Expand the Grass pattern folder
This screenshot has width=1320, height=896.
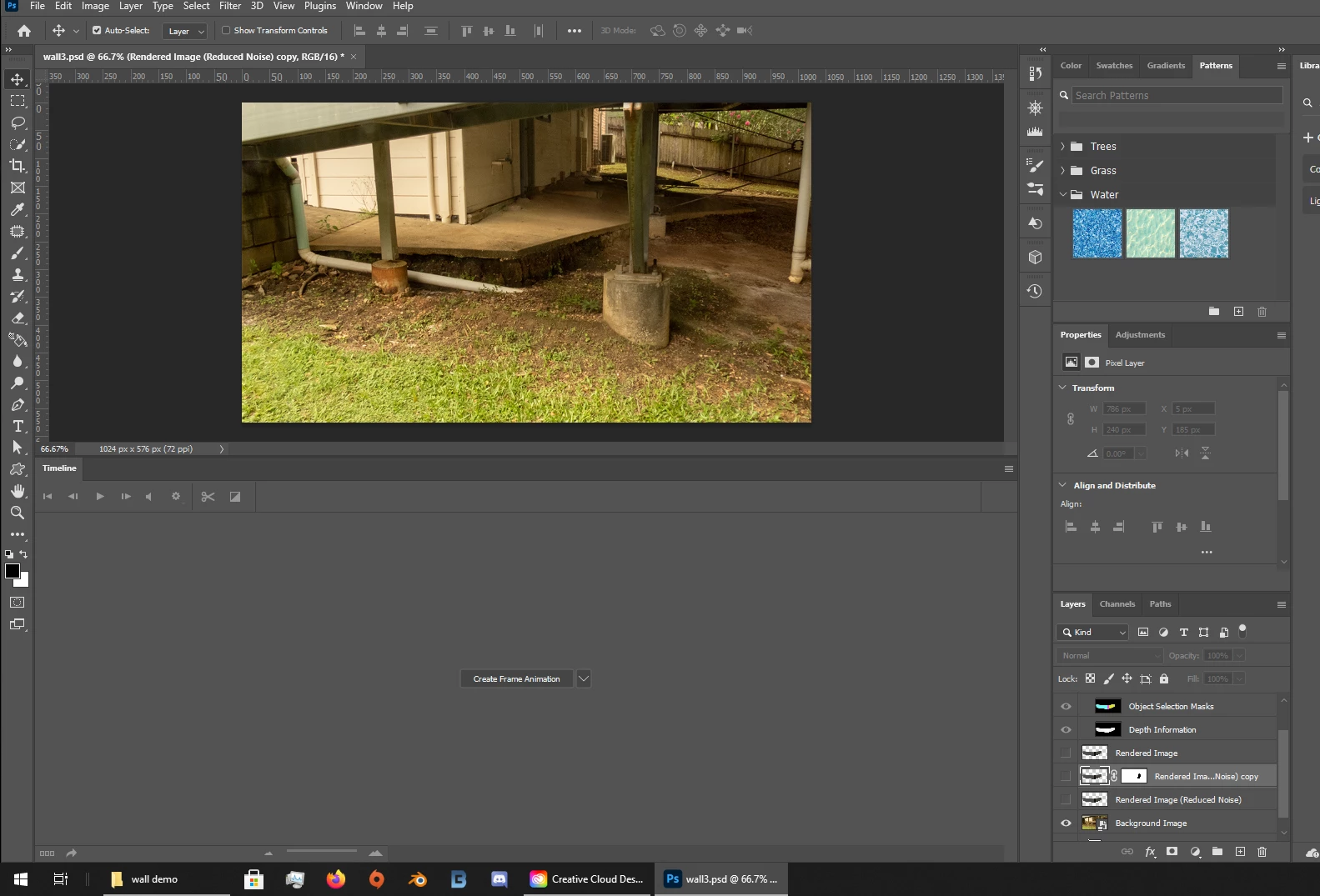[x=1062, y=170]
